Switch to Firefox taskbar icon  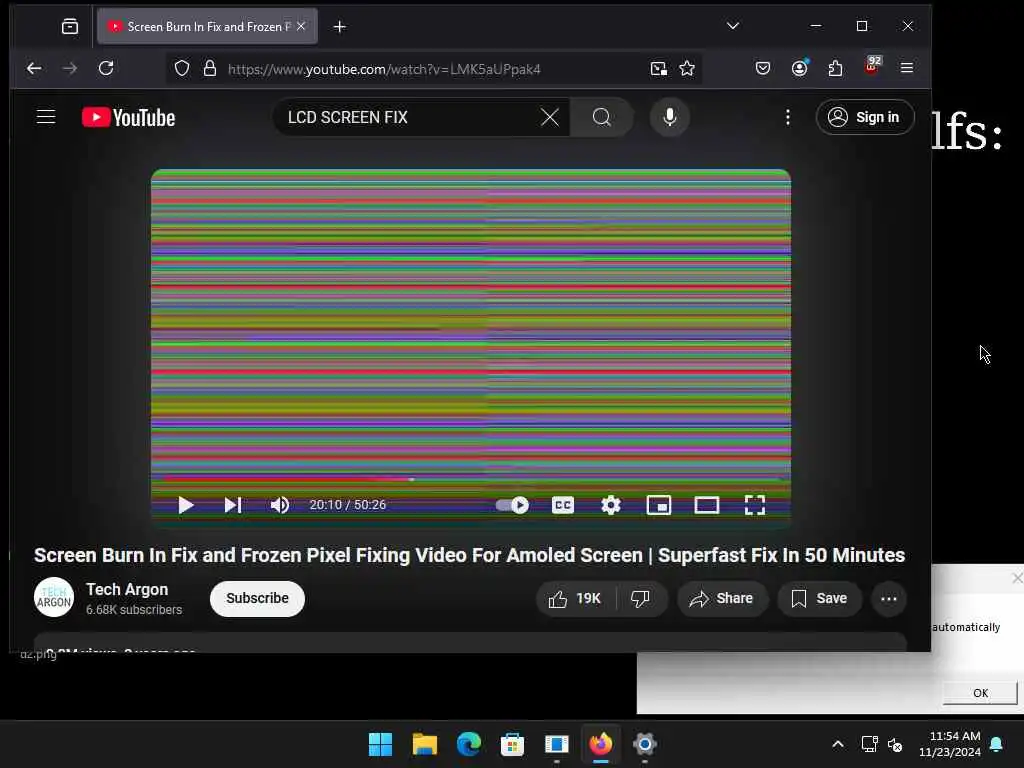[x=601, y=744]
